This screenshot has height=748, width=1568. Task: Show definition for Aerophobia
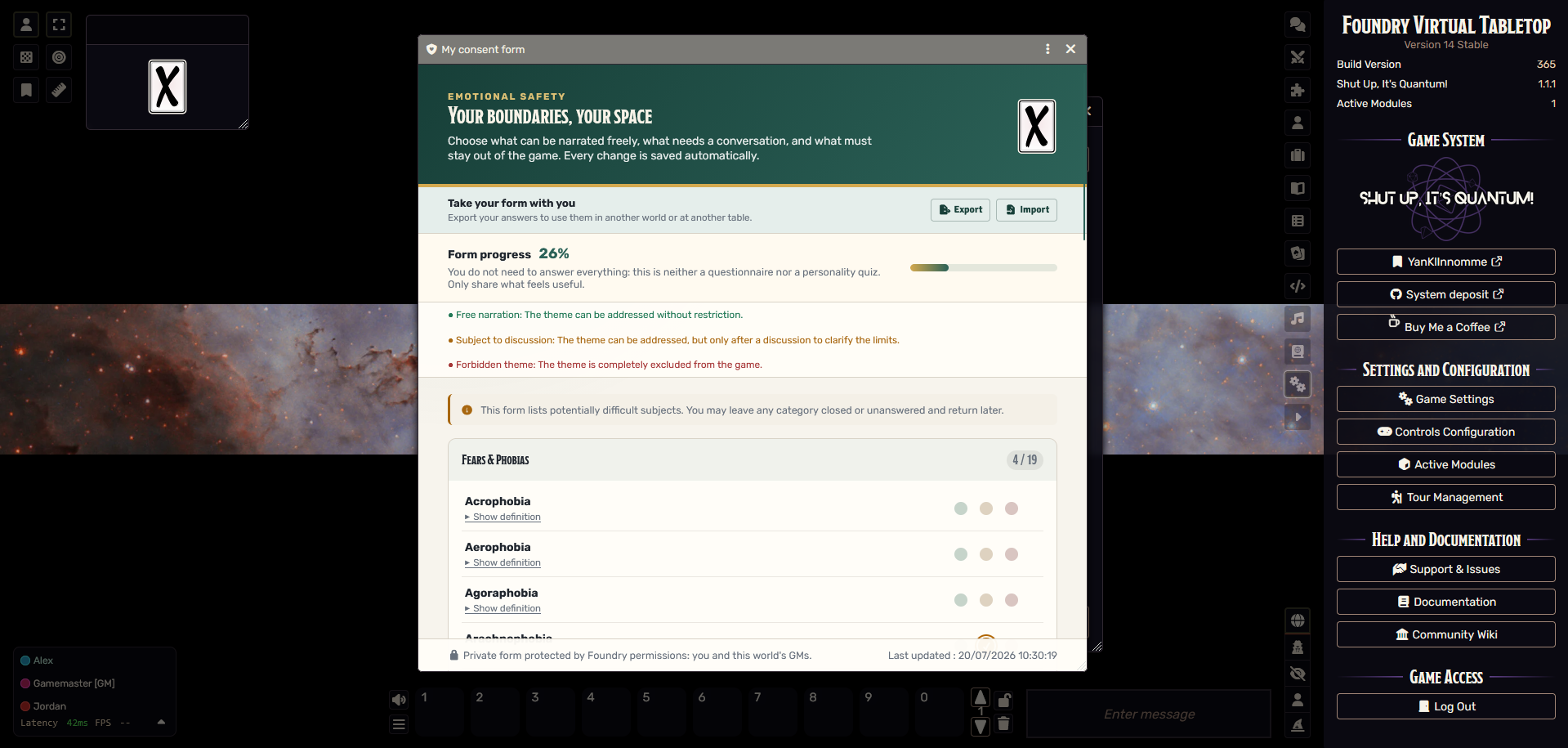coord(503,563)
